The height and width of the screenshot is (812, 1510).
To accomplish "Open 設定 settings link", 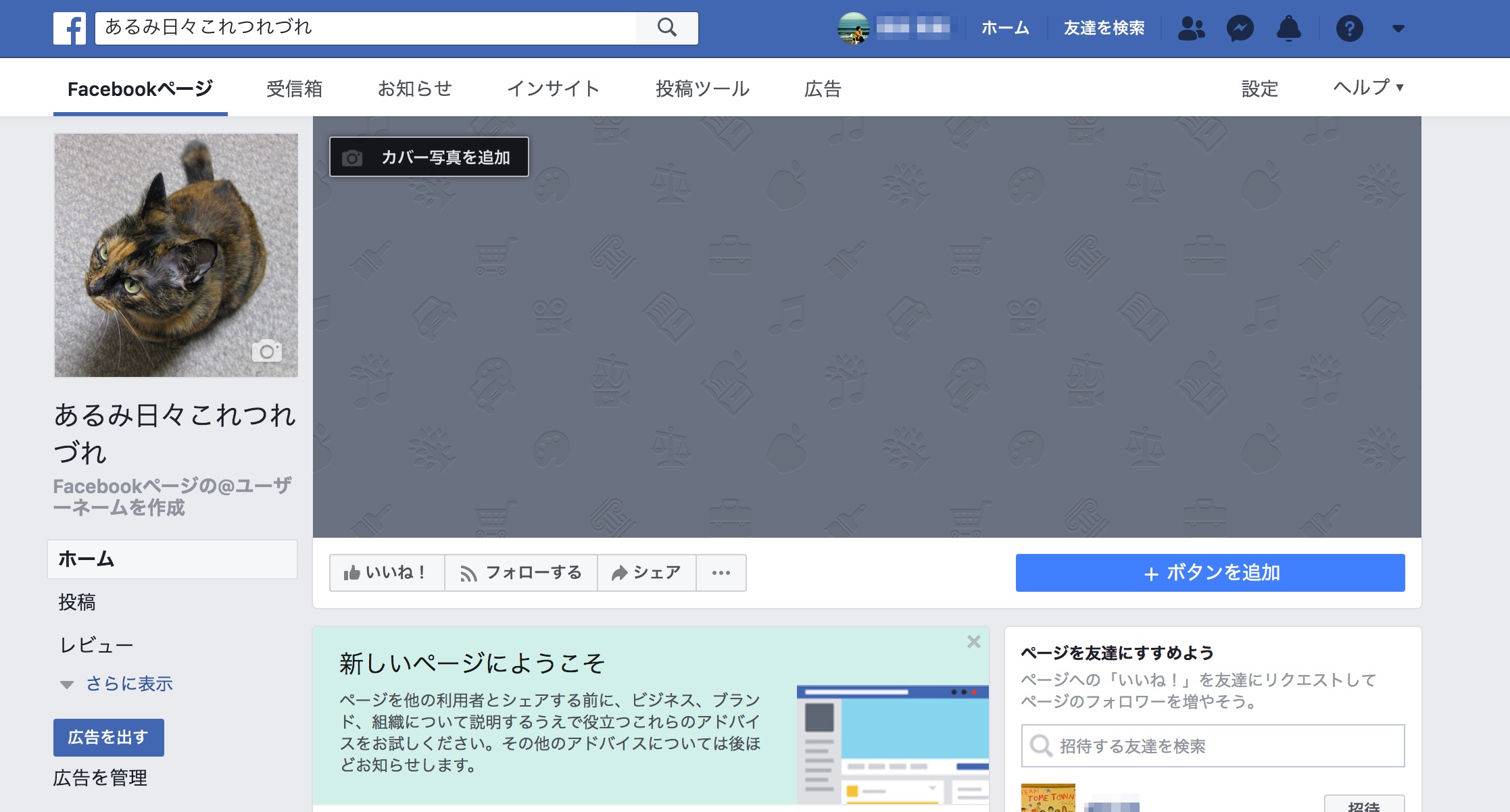I will (1260, 88).
